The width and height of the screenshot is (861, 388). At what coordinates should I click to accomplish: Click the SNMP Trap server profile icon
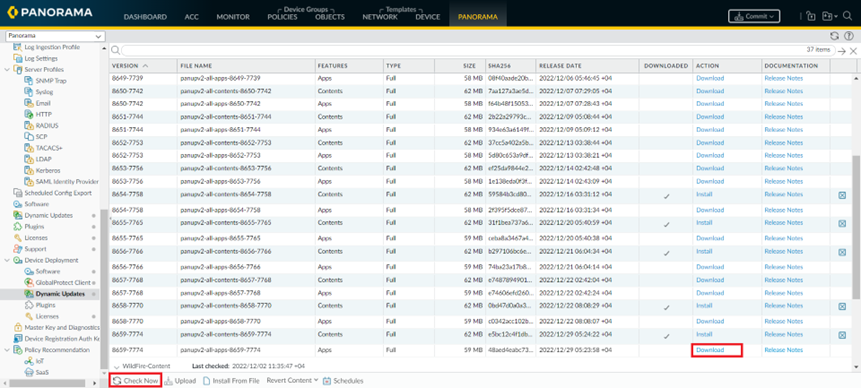(x=29, y=81)
